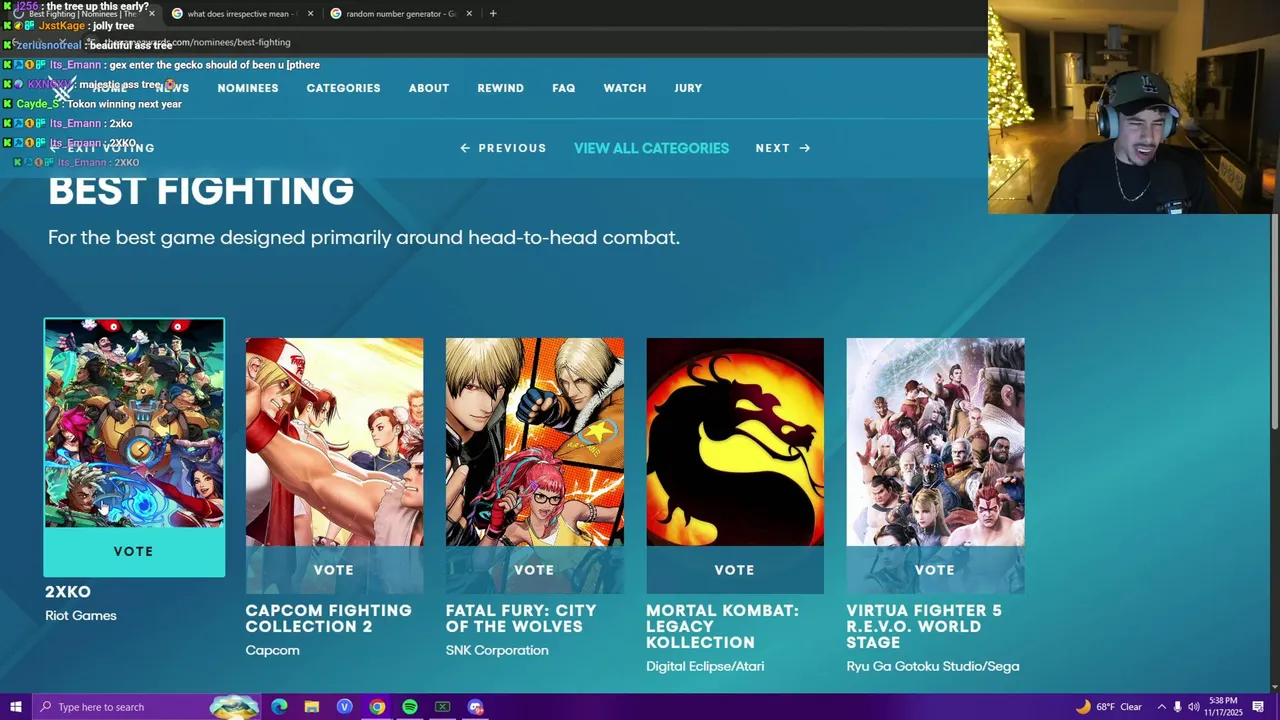Switch to Google Chrome on the taskbar
1280x720 pixels.
[377, 707]
